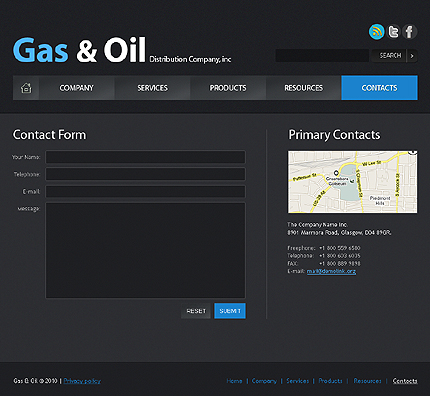Viewport: 430px width, 396px height.
Task: Click the footer Products link
Action: click(330, 381)
